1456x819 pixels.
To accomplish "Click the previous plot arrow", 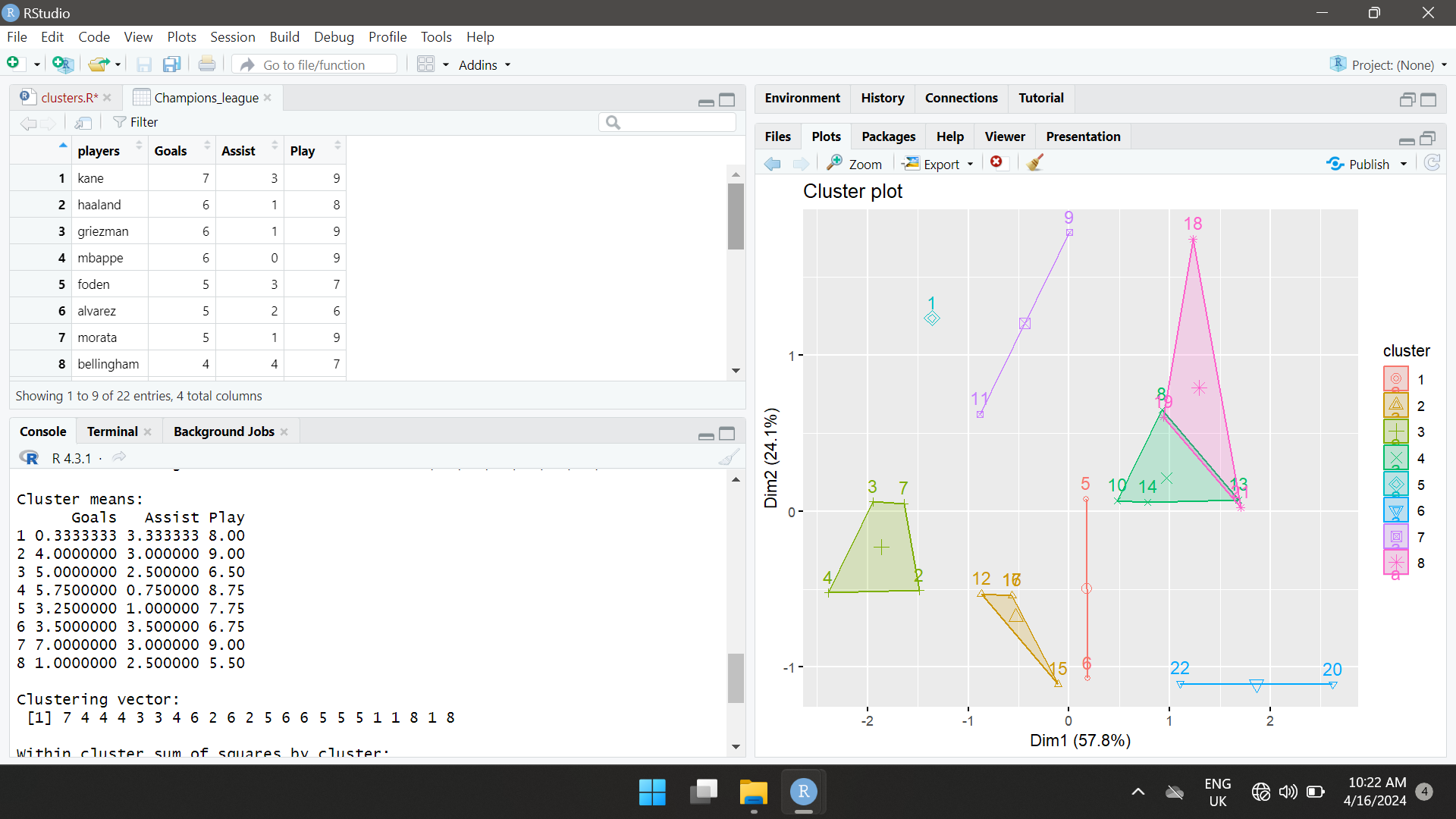I will pos(773,164).
